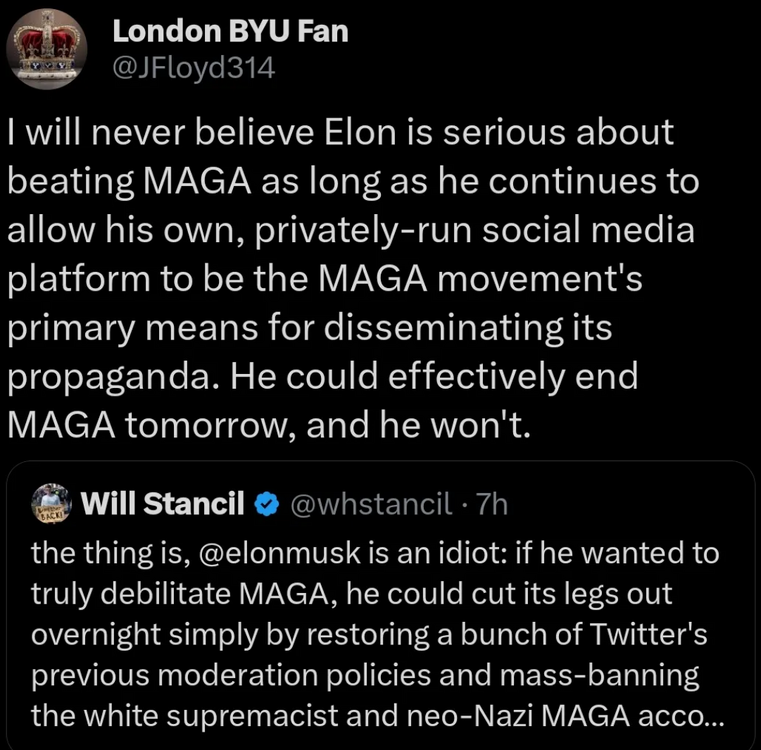Open the @whstancil handle in quoted tweet
761x750 pixels.
pos(360,505)
